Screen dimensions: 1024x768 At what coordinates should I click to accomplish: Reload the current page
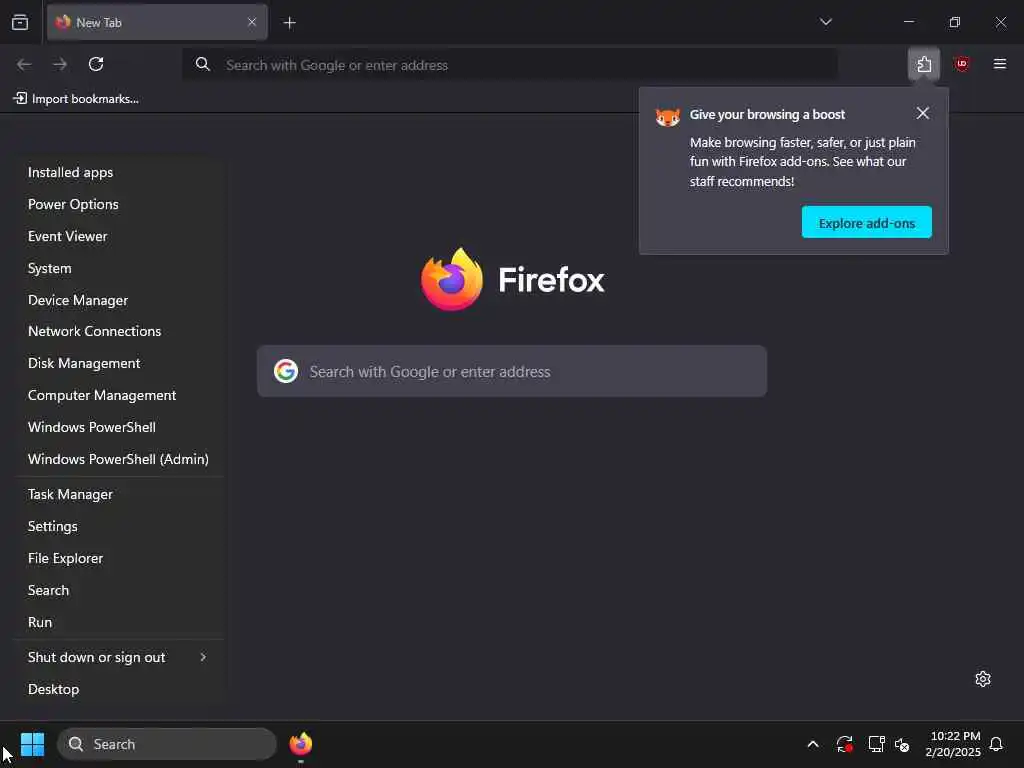tap(96, 64)
